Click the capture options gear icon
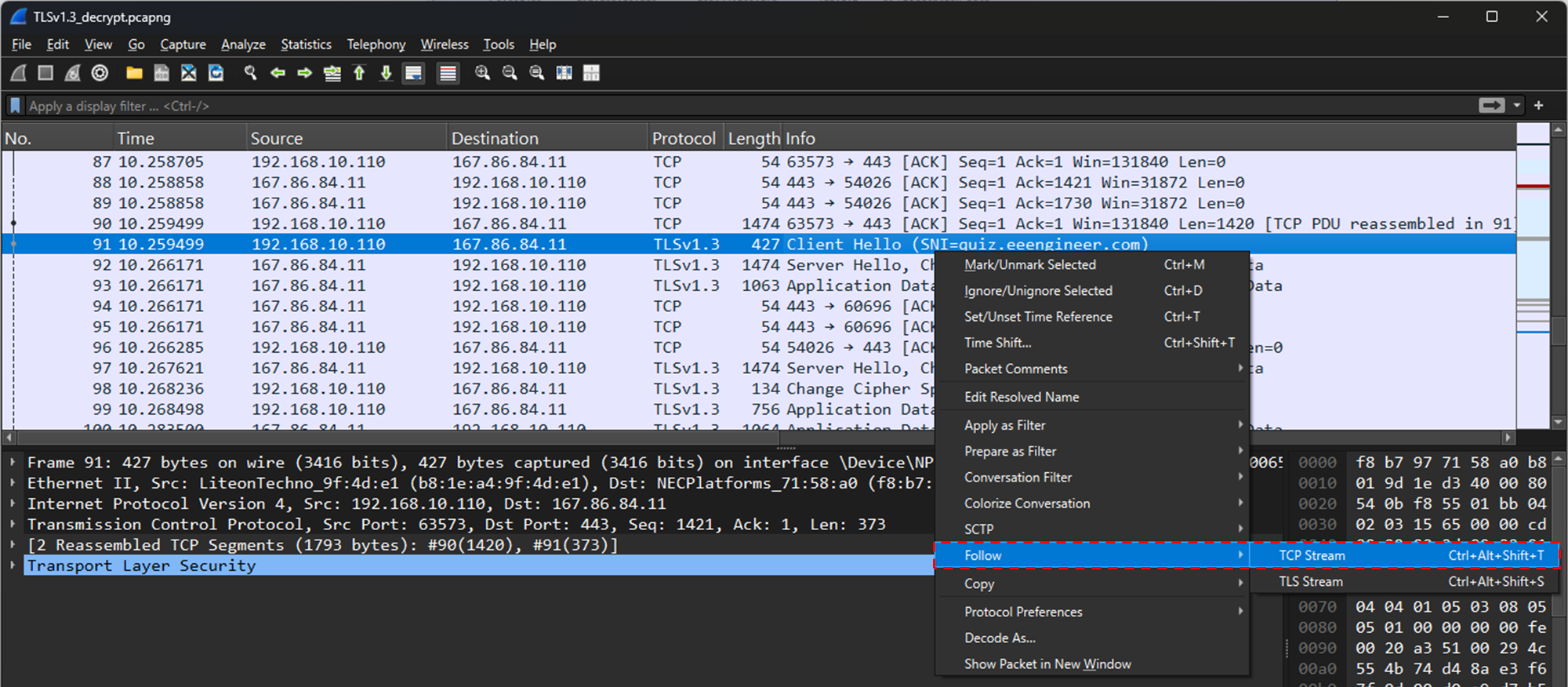The image size is (1568, 687). (100, 73)
